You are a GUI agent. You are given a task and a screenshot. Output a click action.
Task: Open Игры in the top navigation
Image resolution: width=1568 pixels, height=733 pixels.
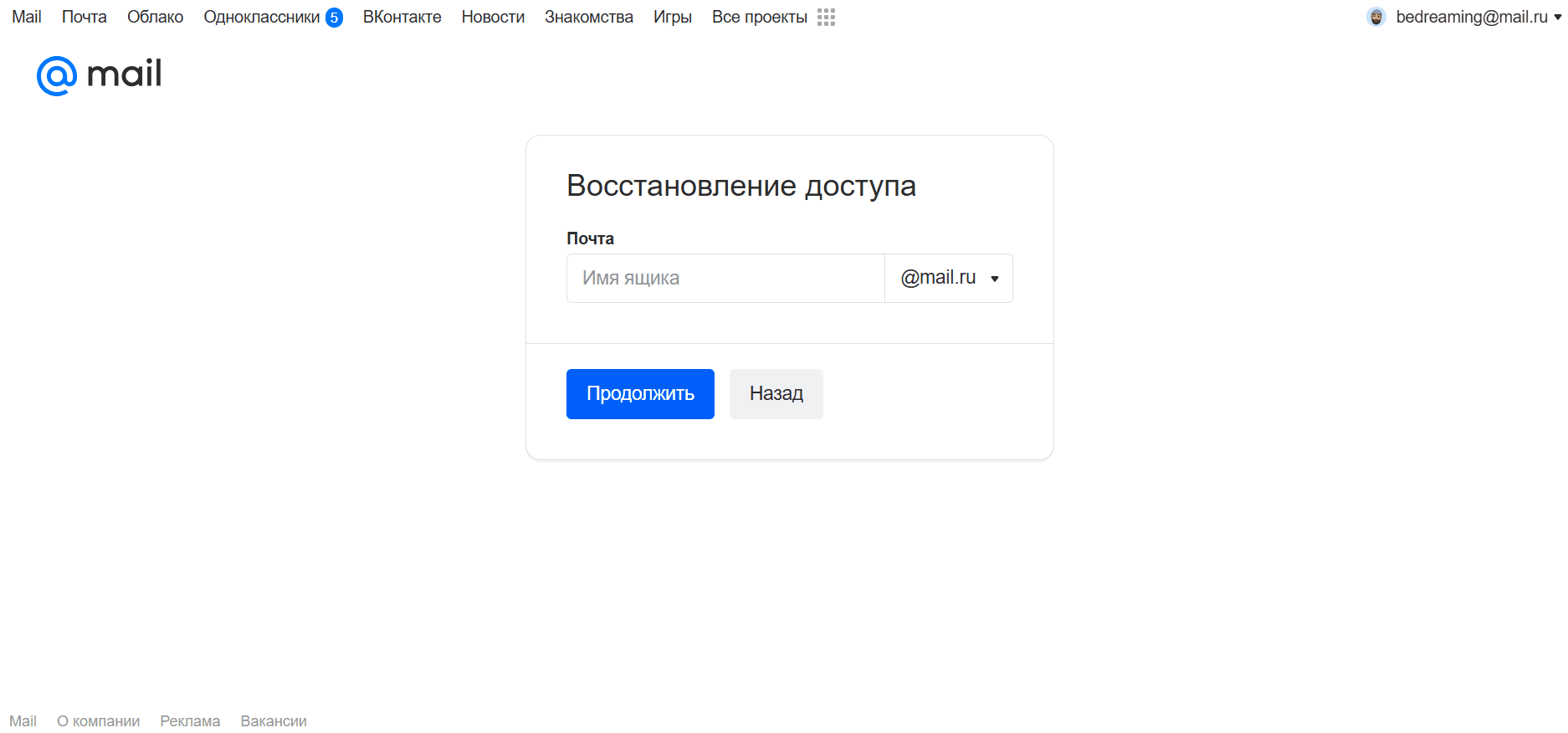(673, 17)
